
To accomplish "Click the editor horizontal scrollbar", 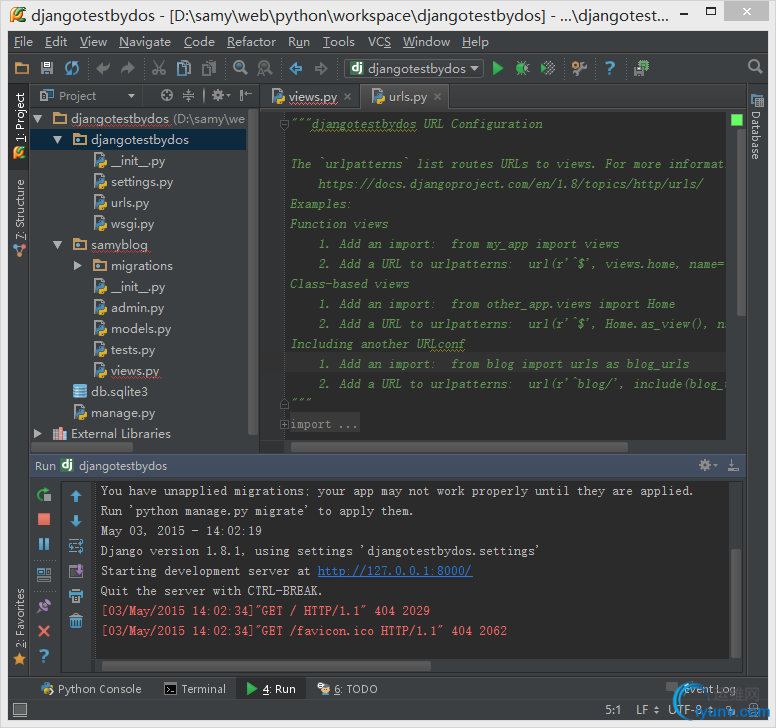I will 459,447.
